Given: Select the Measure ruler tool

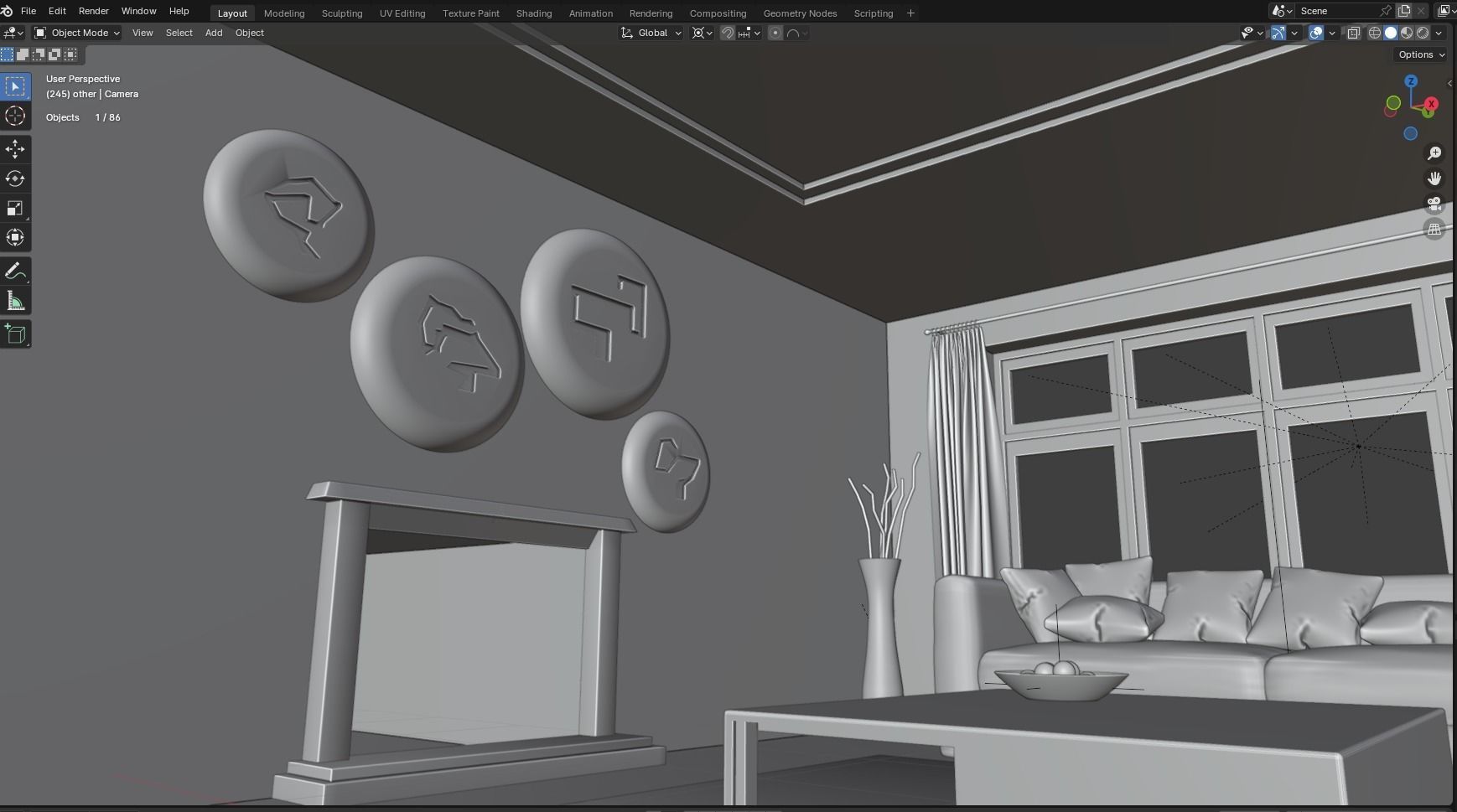Looking at the screenshot, I should pos(15,301).
